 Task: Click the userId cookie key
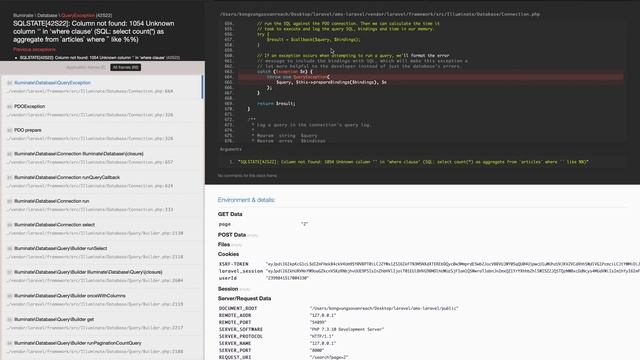point(228,278)
